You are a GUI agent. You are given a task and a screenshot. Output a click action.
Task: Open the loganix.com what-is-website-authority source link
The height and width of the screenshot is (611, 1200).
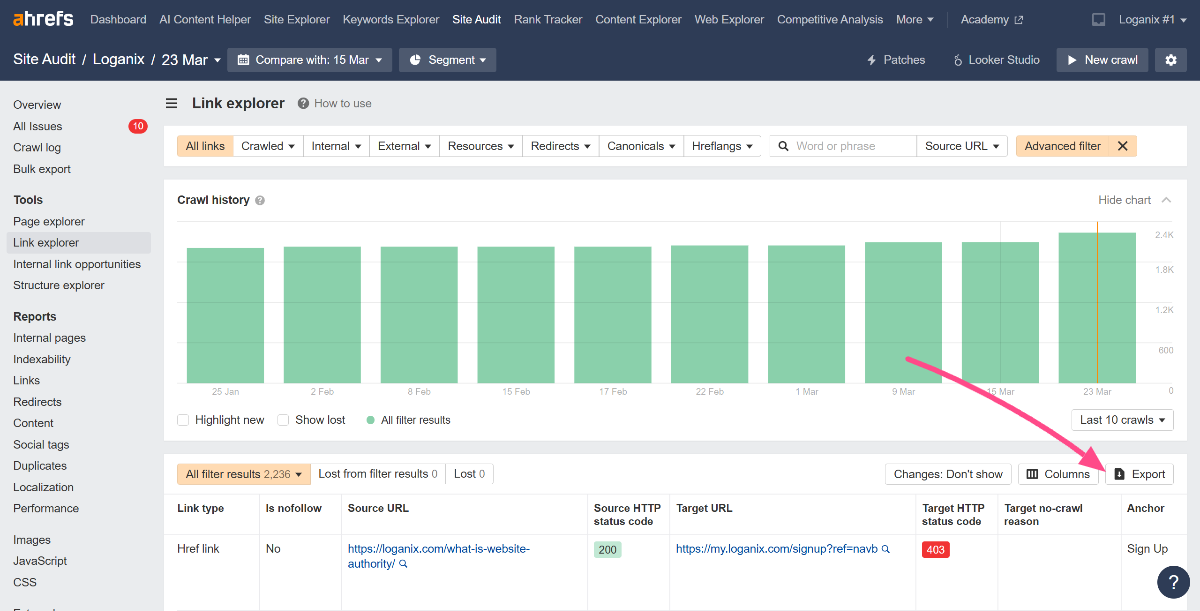click(439, 556)
